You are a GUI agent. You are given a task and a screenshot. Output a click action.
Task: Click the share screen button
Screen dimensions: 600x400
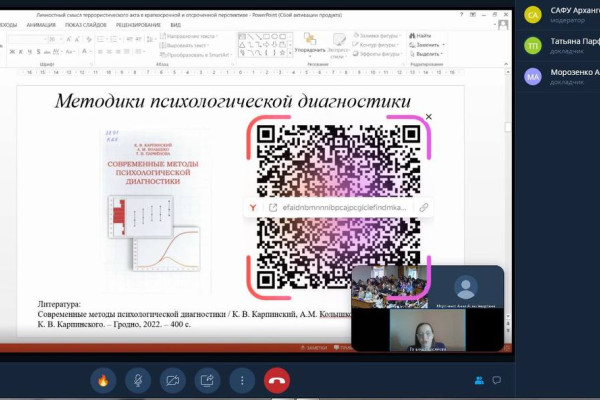click(207, 380)
